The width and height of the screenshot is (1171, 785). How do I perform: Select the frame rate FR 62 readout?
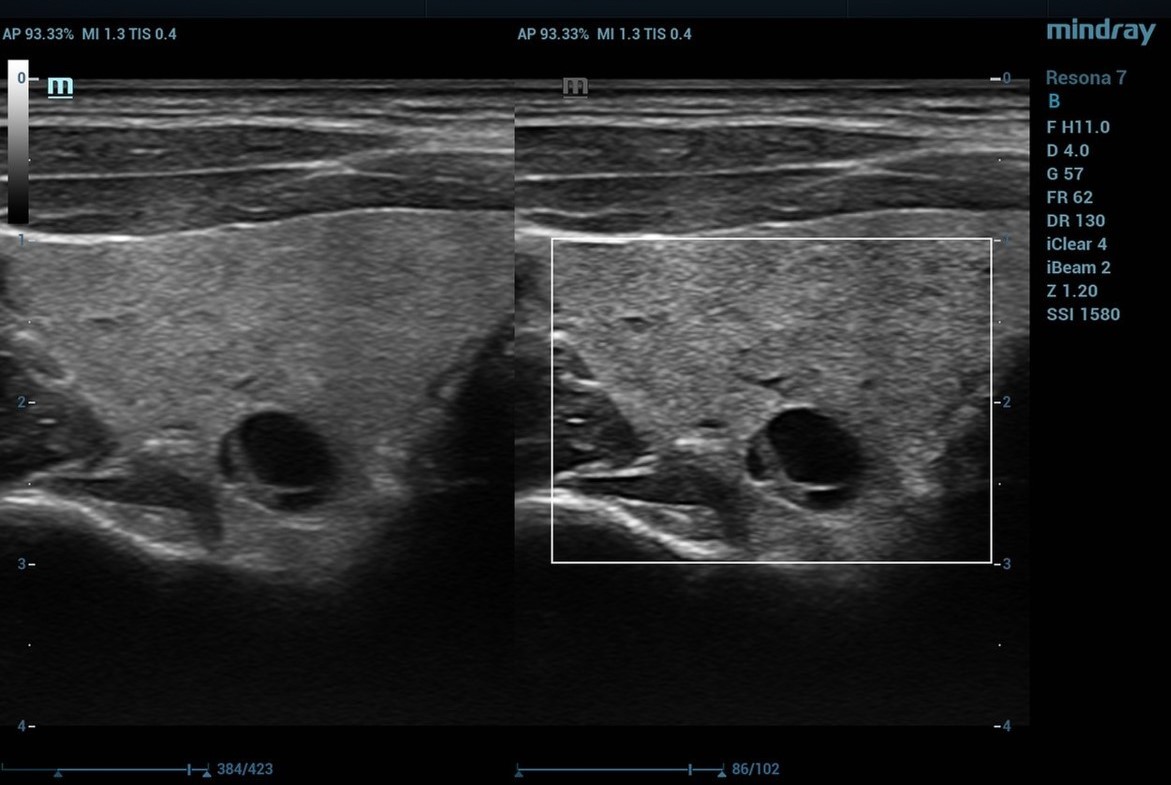[x=1068, y=196]
